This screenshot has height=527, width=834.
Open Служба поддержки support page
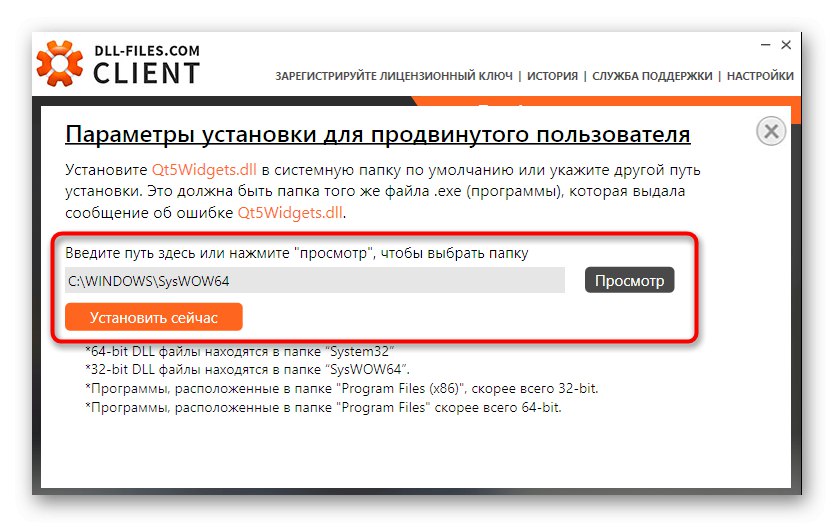(652, 76)
